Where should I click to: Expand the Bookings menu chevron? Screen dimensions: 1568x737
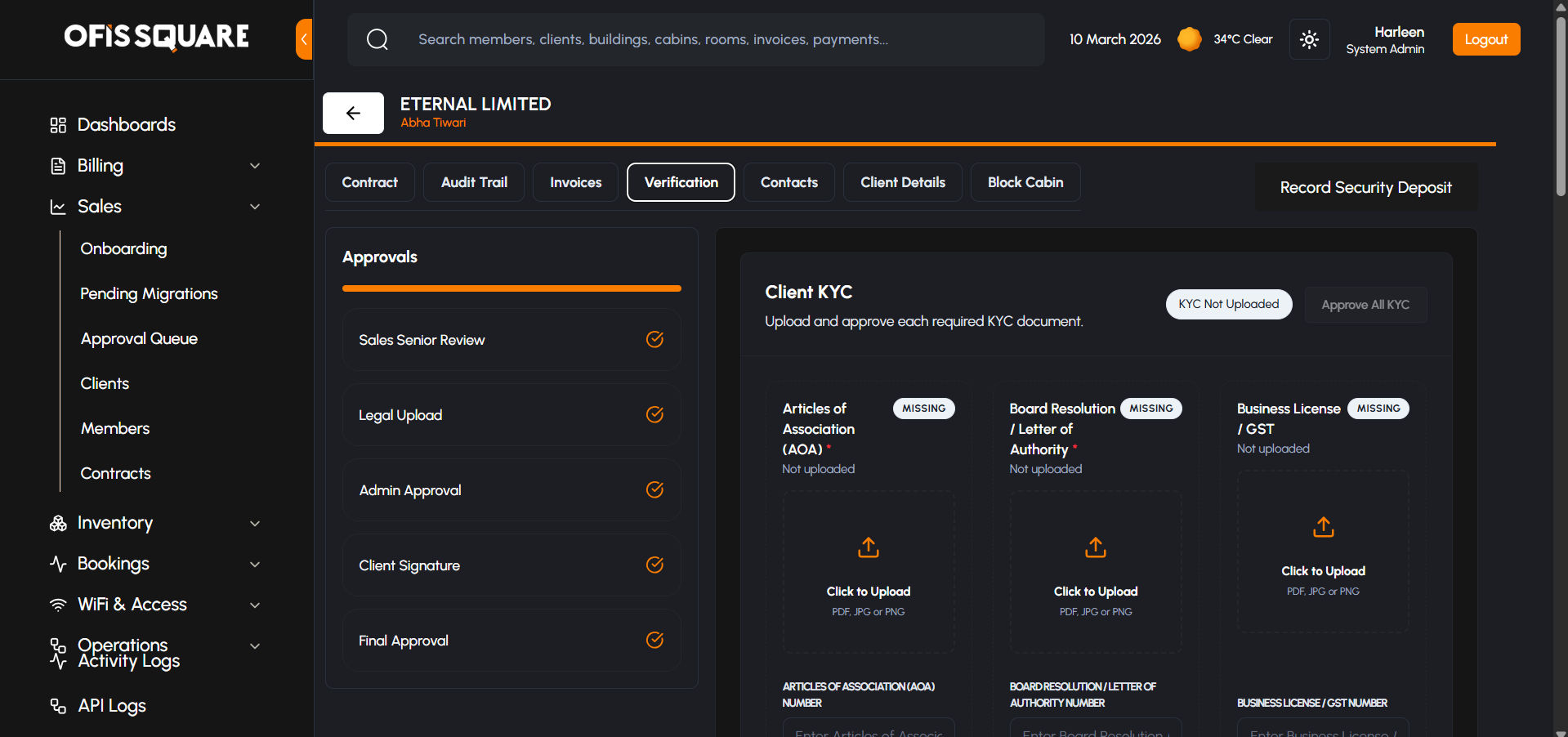coord(255,565)
